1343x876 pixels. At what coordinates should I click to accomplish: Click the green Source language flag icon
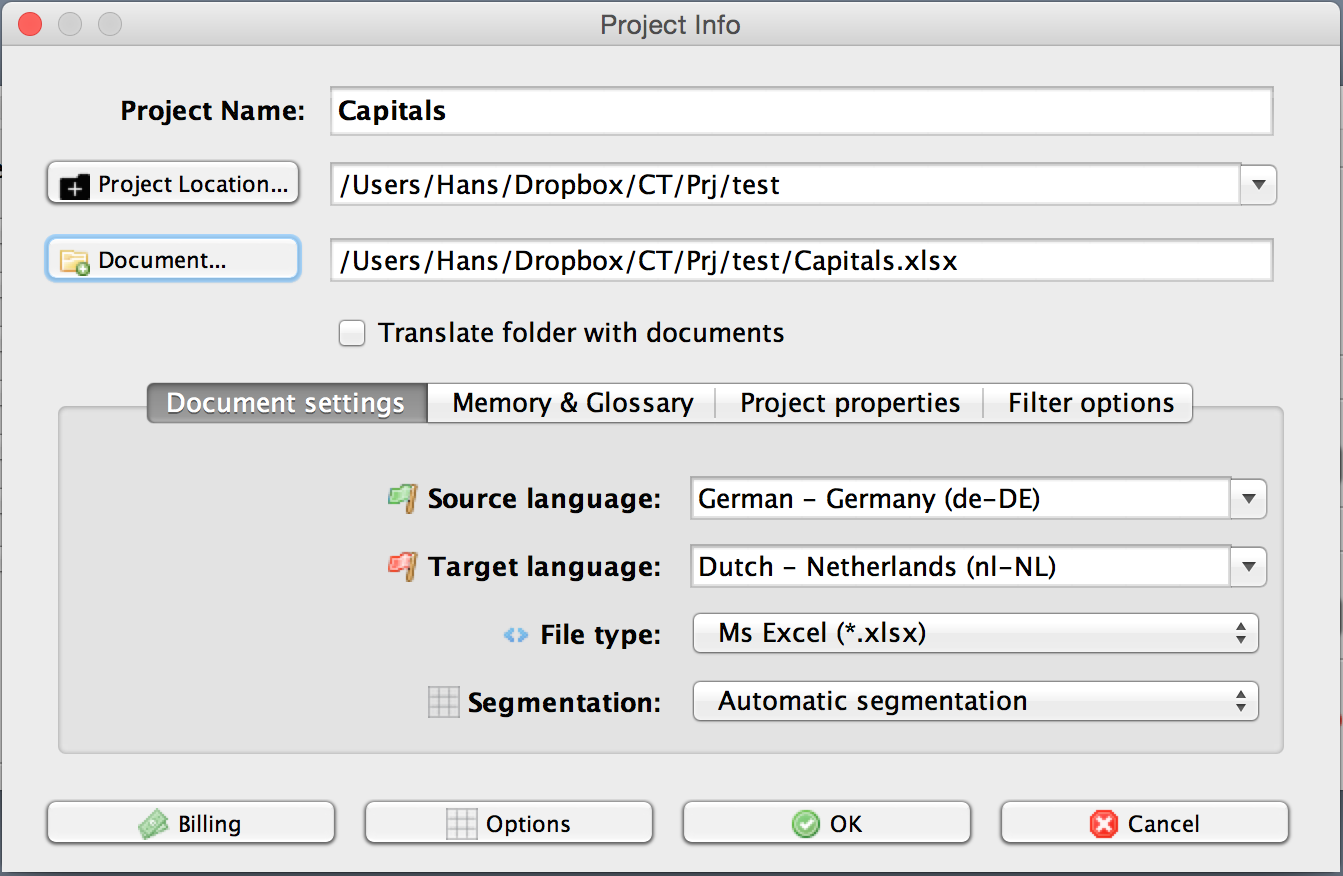point(402,498)
